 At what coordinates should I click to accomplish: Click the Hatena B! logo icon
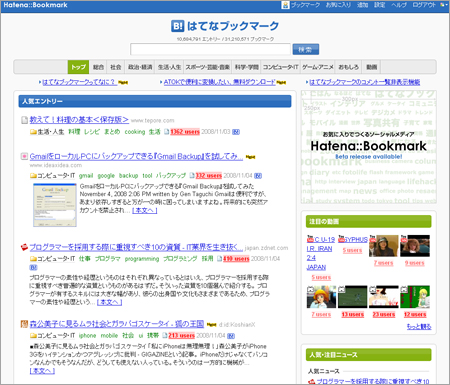pyautogui.click(x=177, y=26)
